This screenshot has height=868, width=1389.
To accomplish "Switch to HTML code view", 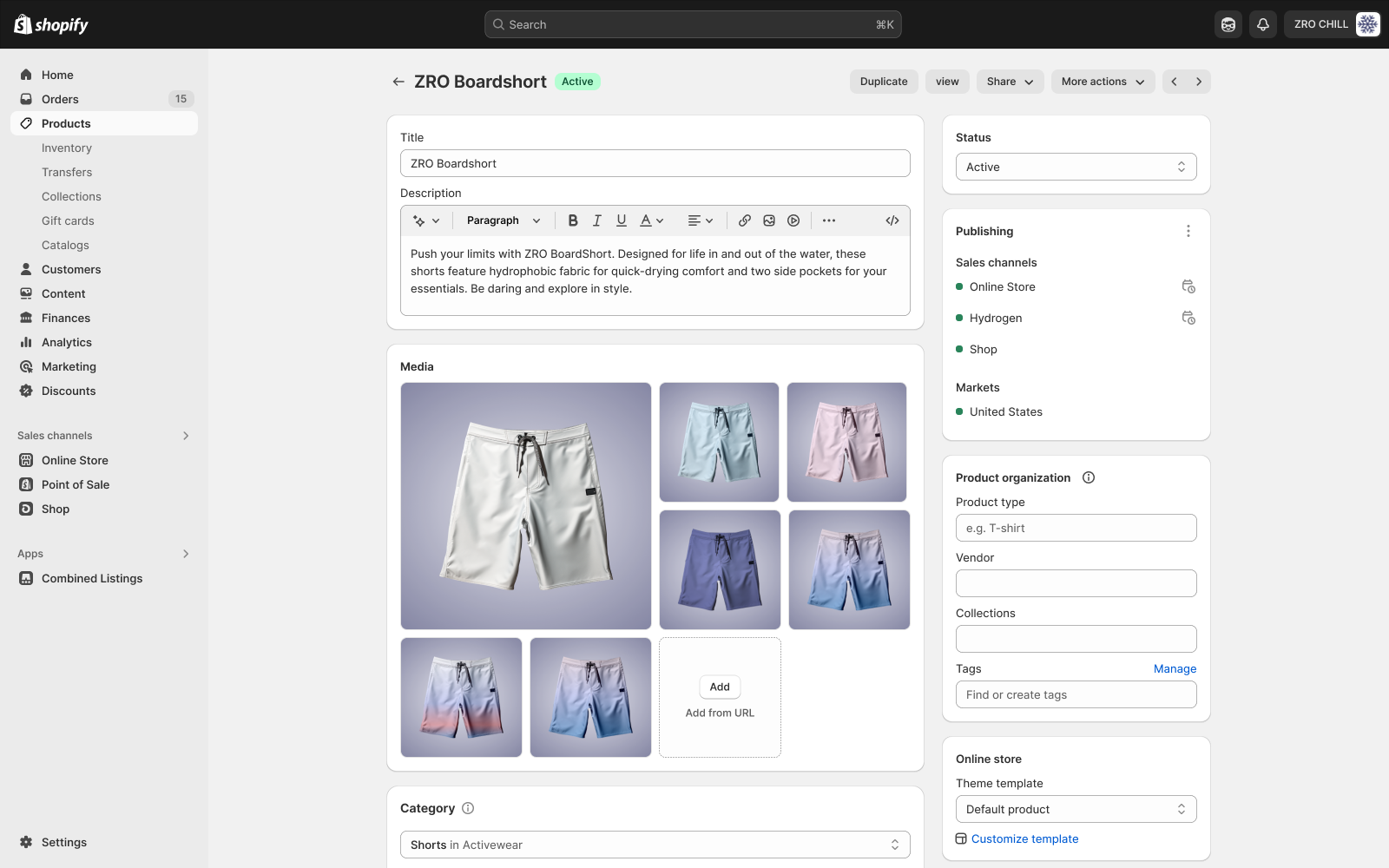I will tap(892, 220).
